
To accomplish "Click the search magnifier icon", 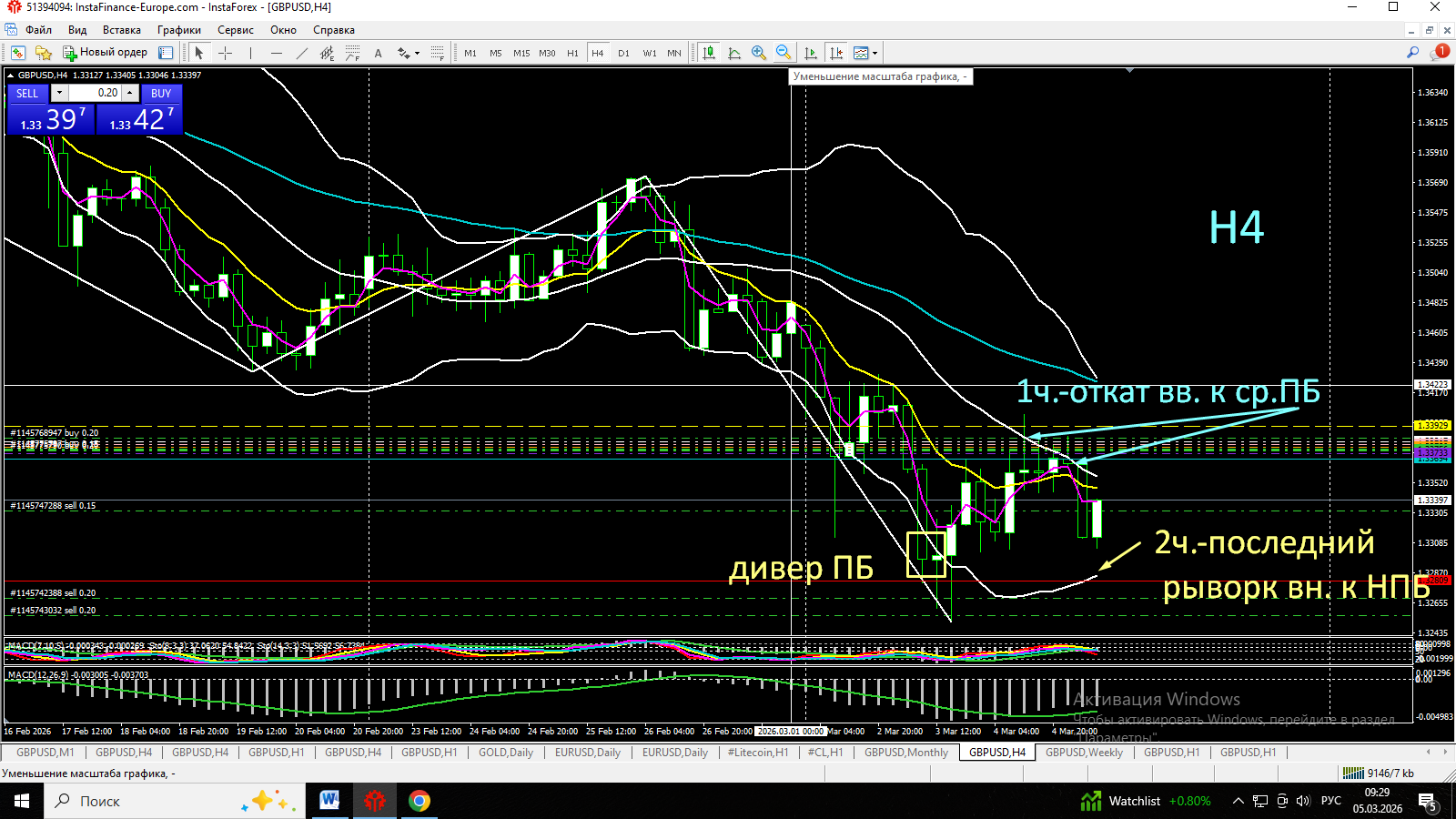I will coord(1412,53).
